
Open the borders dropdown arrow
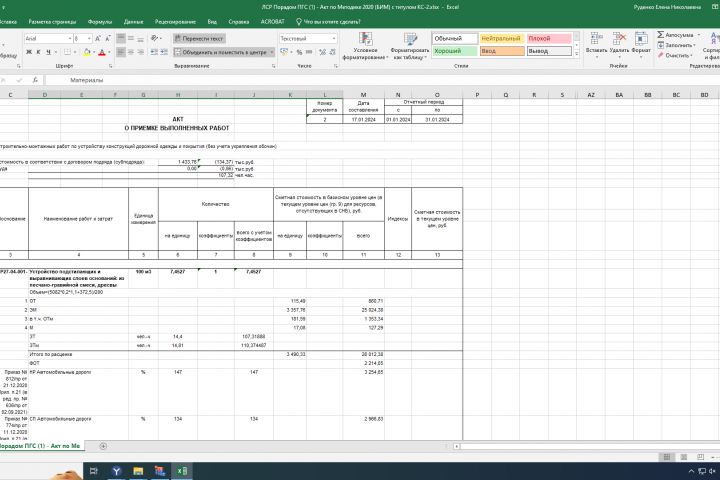pos(74,52)
